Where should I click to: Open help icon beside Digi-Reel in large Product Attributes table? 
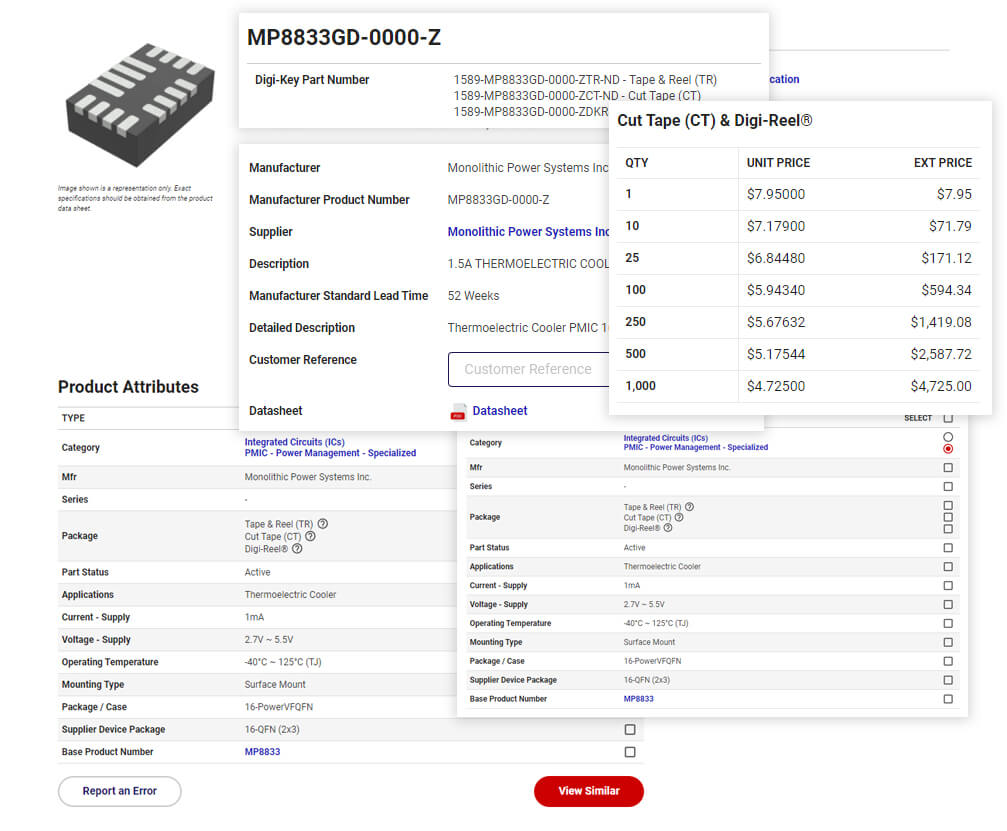[297, 548]
